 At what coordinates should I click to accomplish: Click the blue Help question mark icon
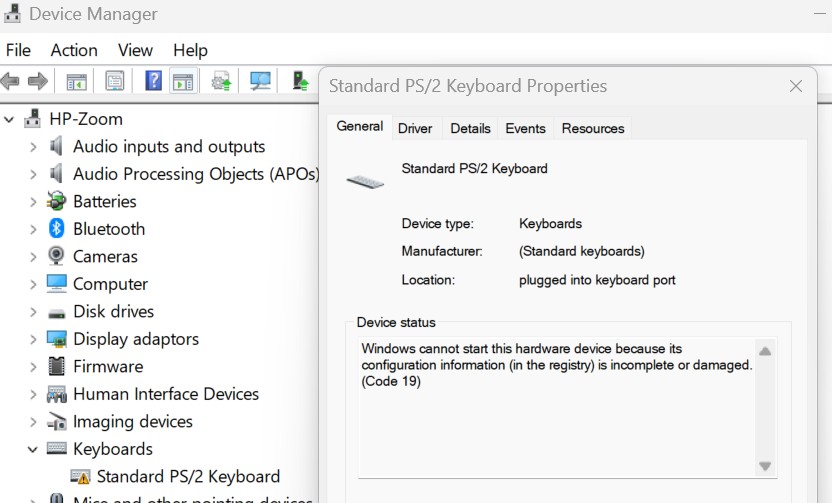[x=153, y=81]
